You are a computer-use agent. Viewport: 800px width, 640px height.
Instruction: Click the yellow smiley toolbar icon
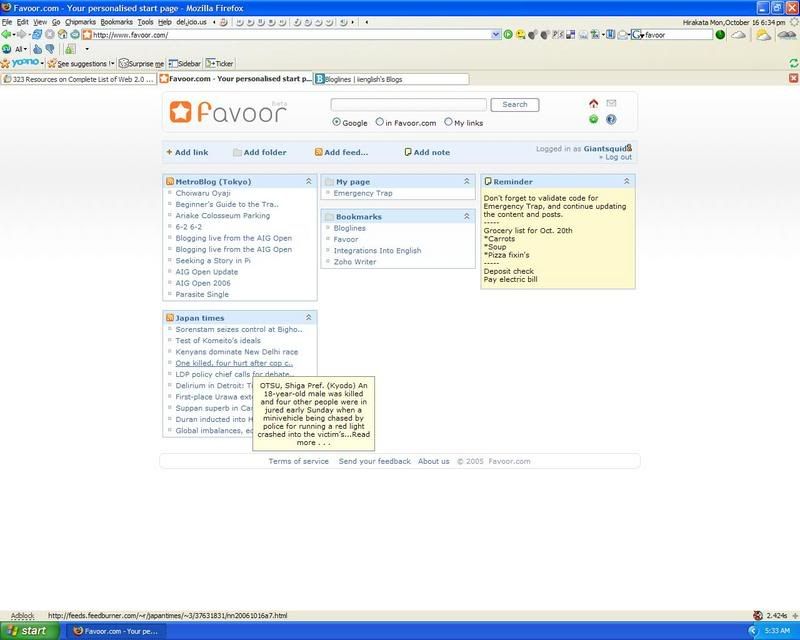[x=520, y=35]
